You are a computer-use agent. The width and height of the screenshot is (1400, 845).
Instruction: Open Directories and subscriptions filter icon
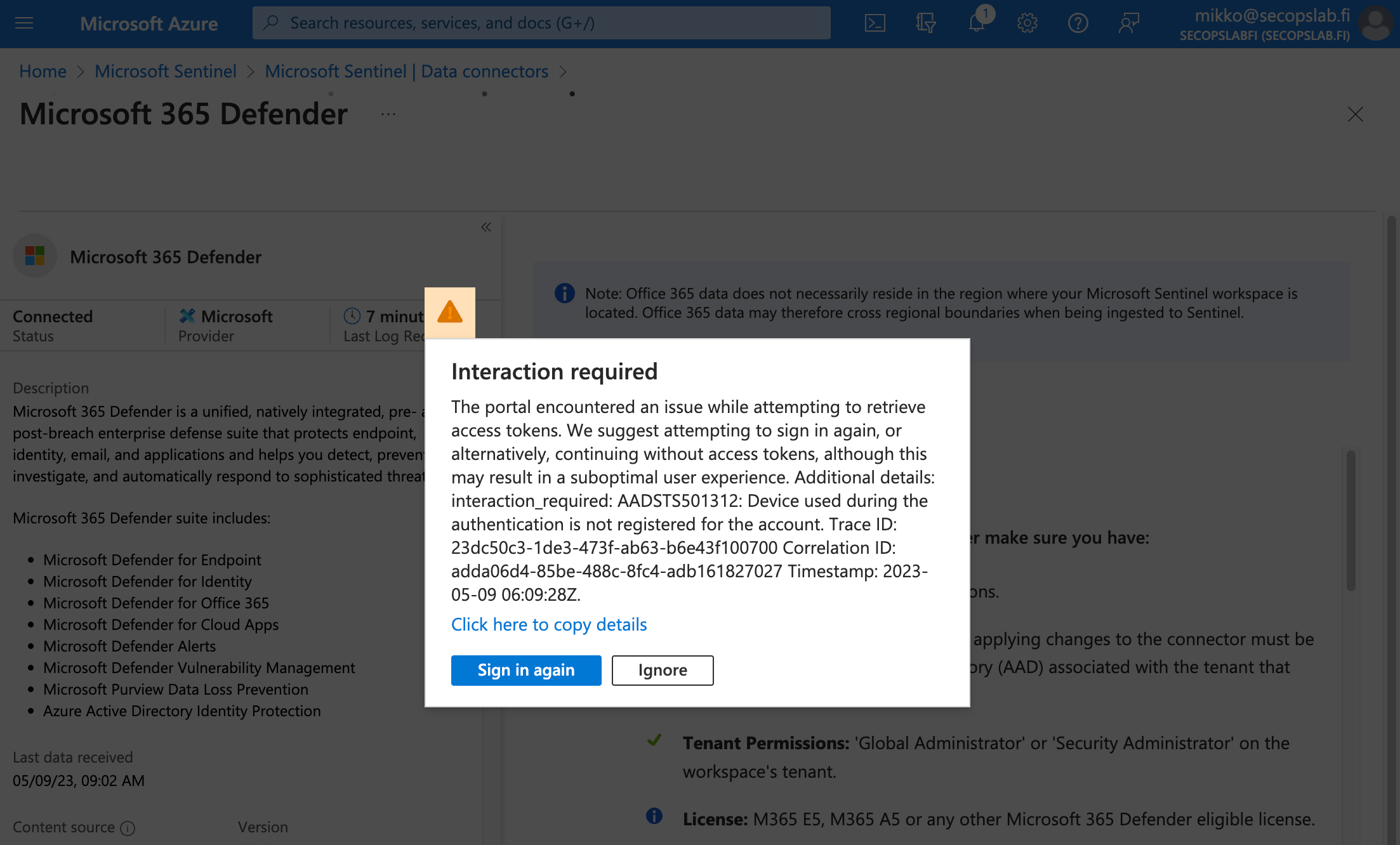[925, 23]
